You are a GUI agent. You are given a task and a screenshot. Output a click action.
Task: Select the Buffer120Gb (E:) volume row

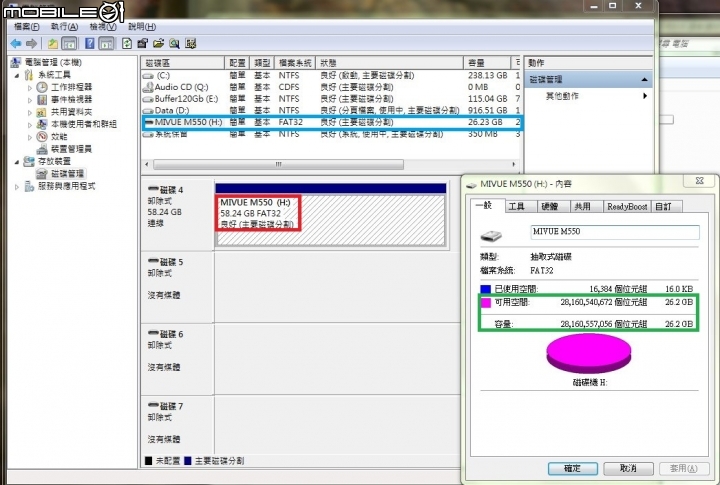coord(331,99)
